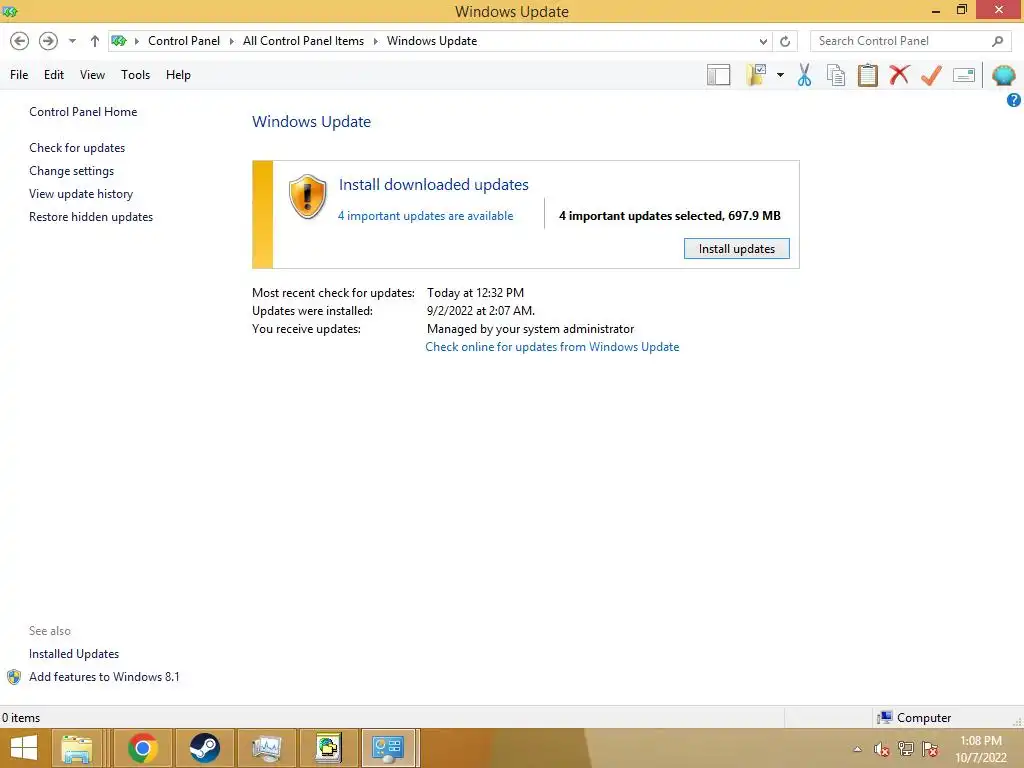Open the View menu

[x=92, y=75]
